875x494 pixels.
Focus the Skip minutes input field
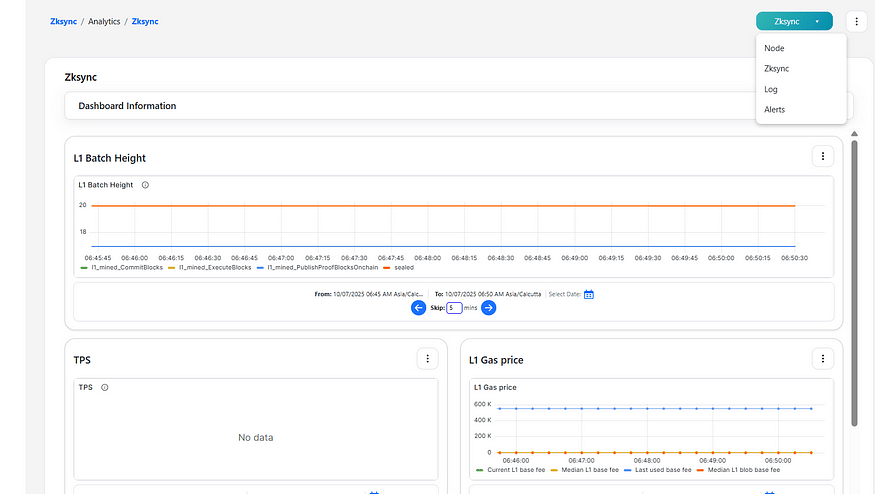454,308
